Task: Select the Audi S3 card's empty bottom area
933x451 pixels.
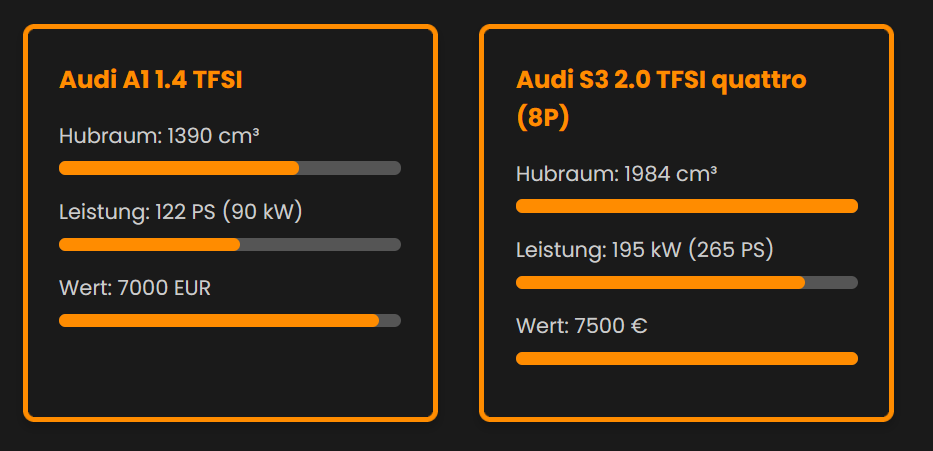Action: point(687,392)
